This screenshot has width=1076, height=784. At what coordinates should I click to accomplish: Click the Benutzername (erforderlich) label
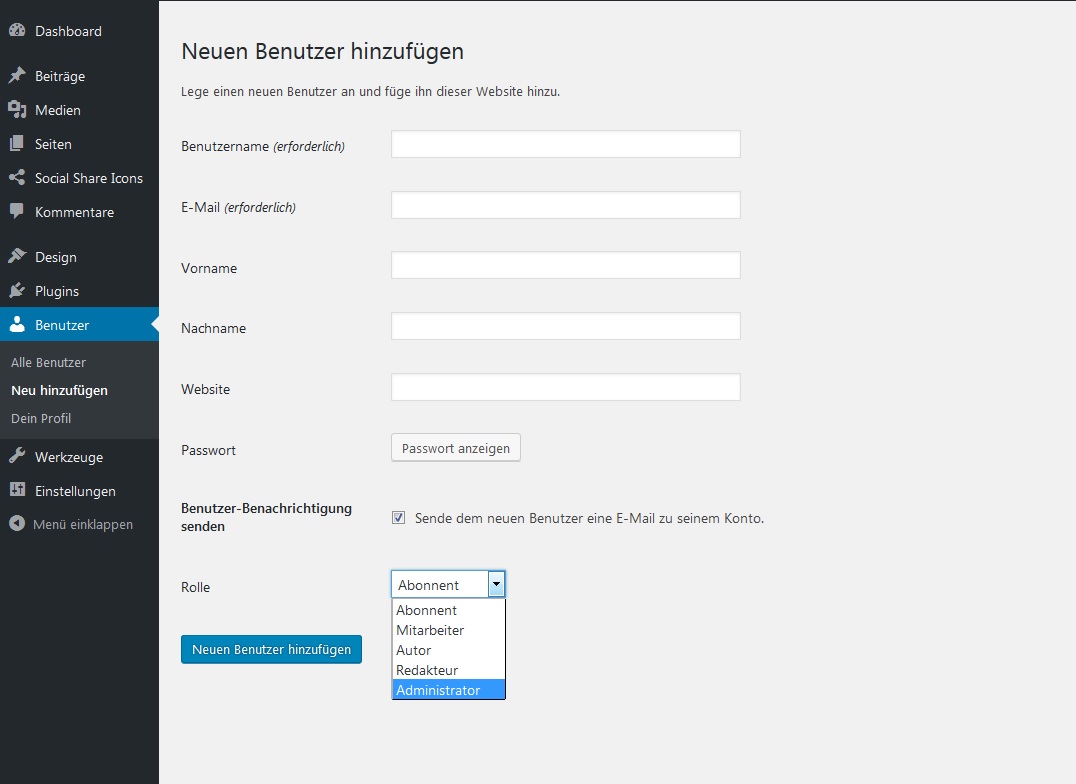(263, 146)
